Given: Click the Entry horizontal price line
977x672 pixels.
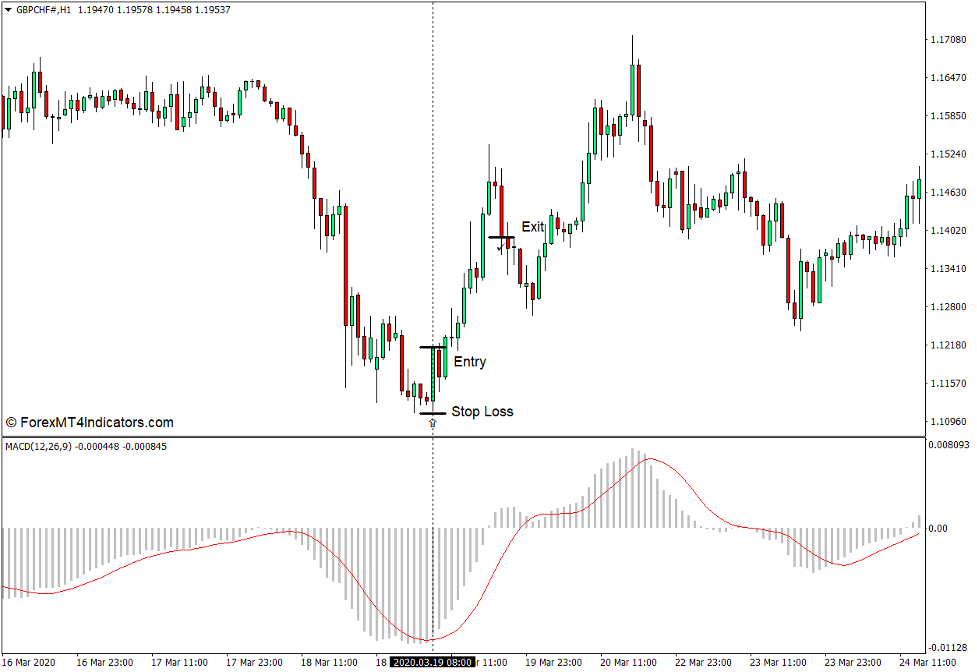Looking at the screenshot, I should tap(432, 345).
